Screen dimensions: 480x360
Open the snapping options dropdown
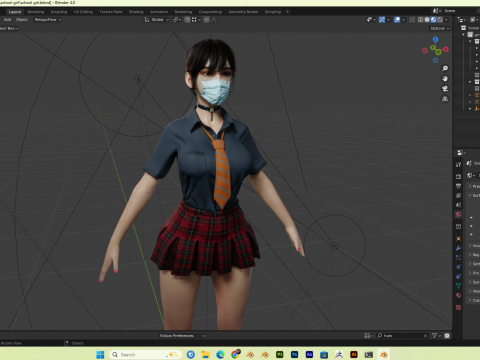tap(196, 20)
